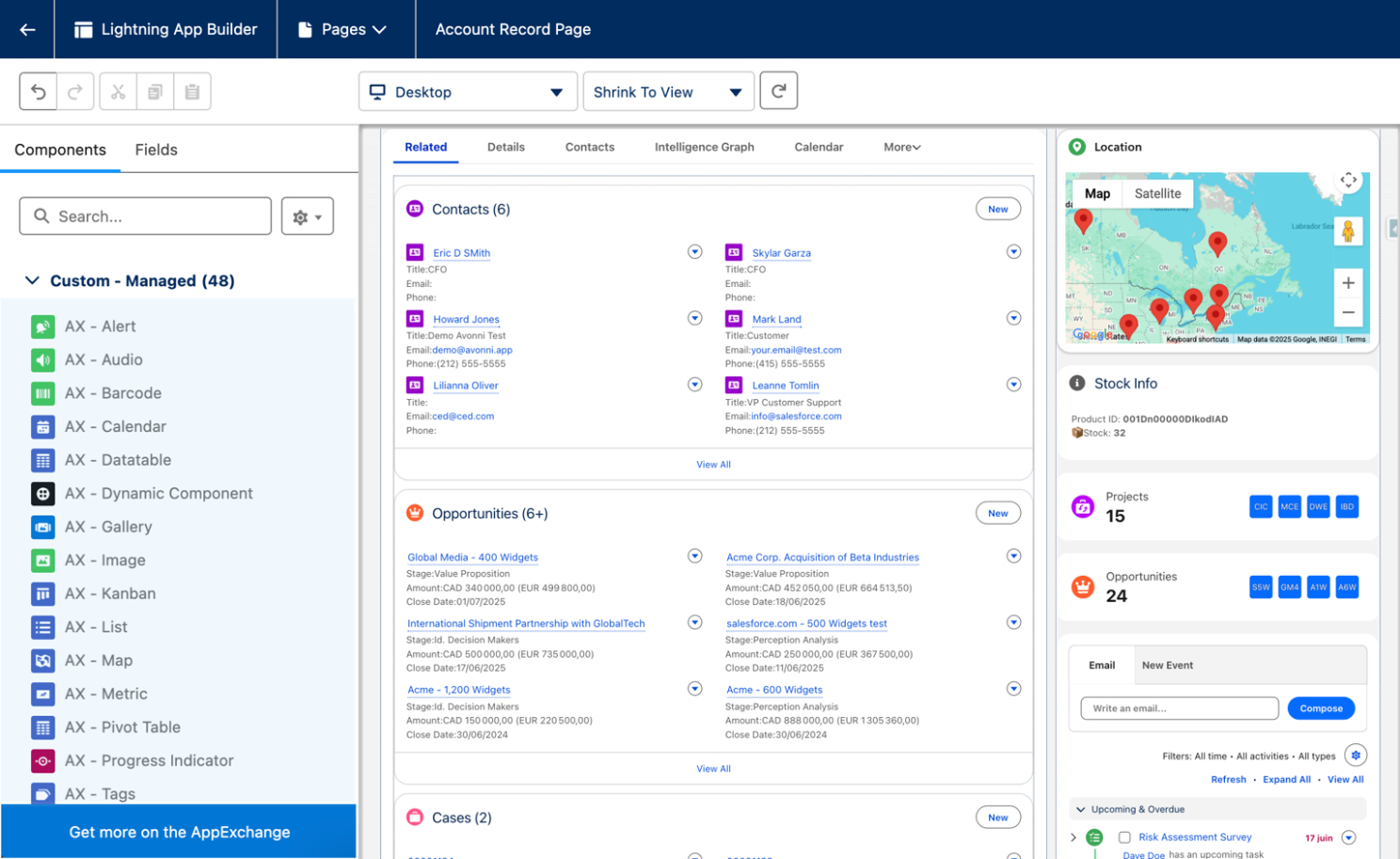Zoom in on the Location map
Screen dimensions: 1400x859
[1348, 282]
